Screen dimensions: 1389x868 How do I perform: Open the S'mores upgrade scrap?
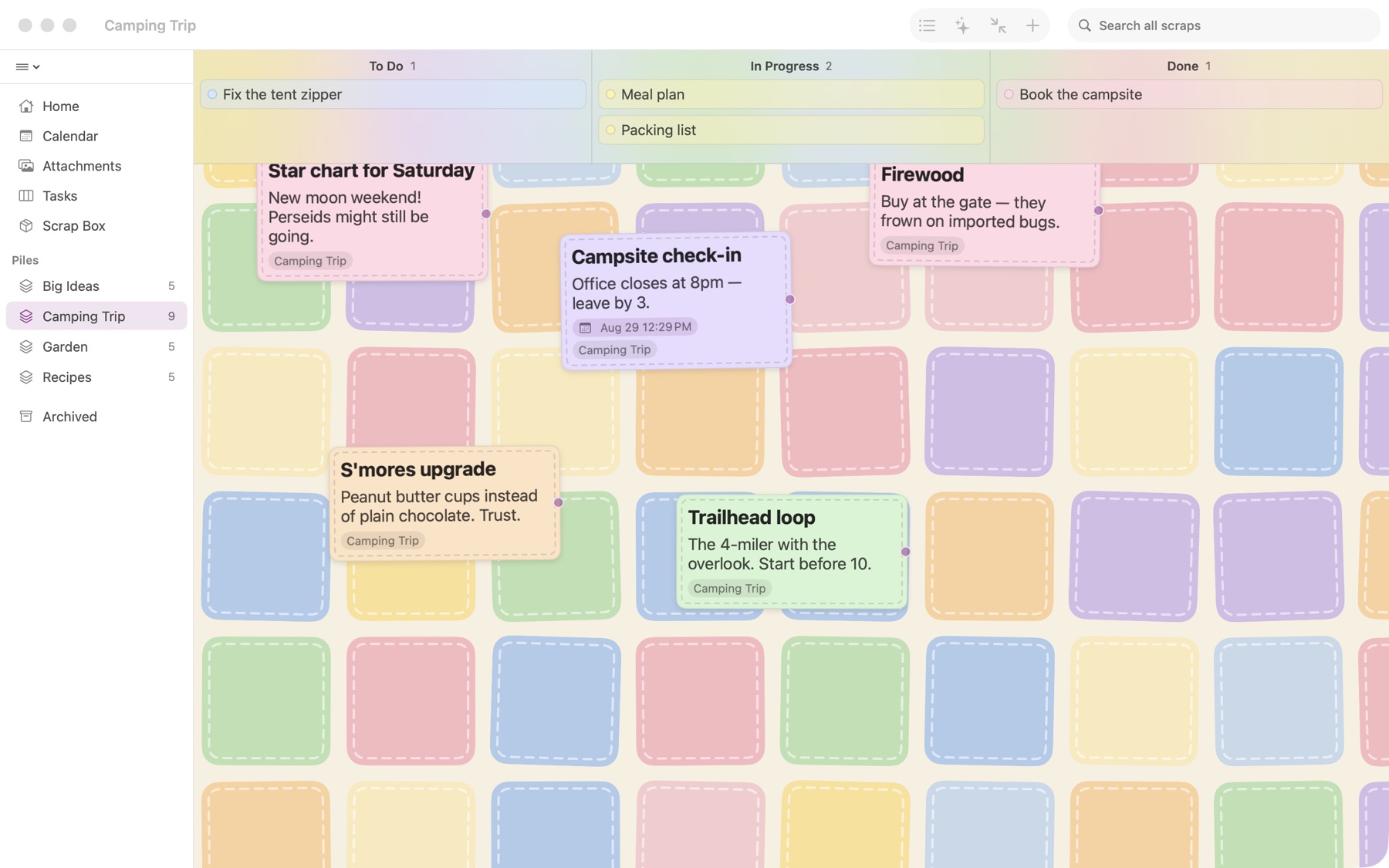[444, 503]
